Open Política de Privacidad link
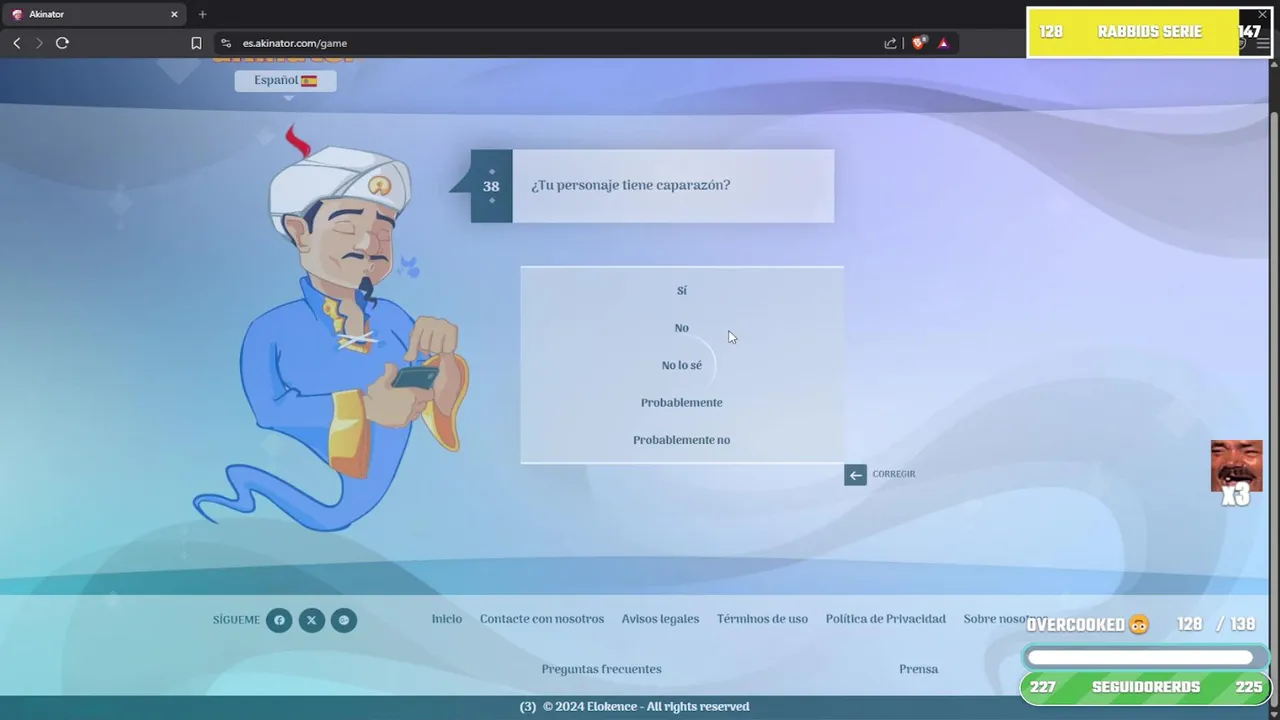Image resolution: width=1280 pixels, height=720 pixels. coord(886,619)
